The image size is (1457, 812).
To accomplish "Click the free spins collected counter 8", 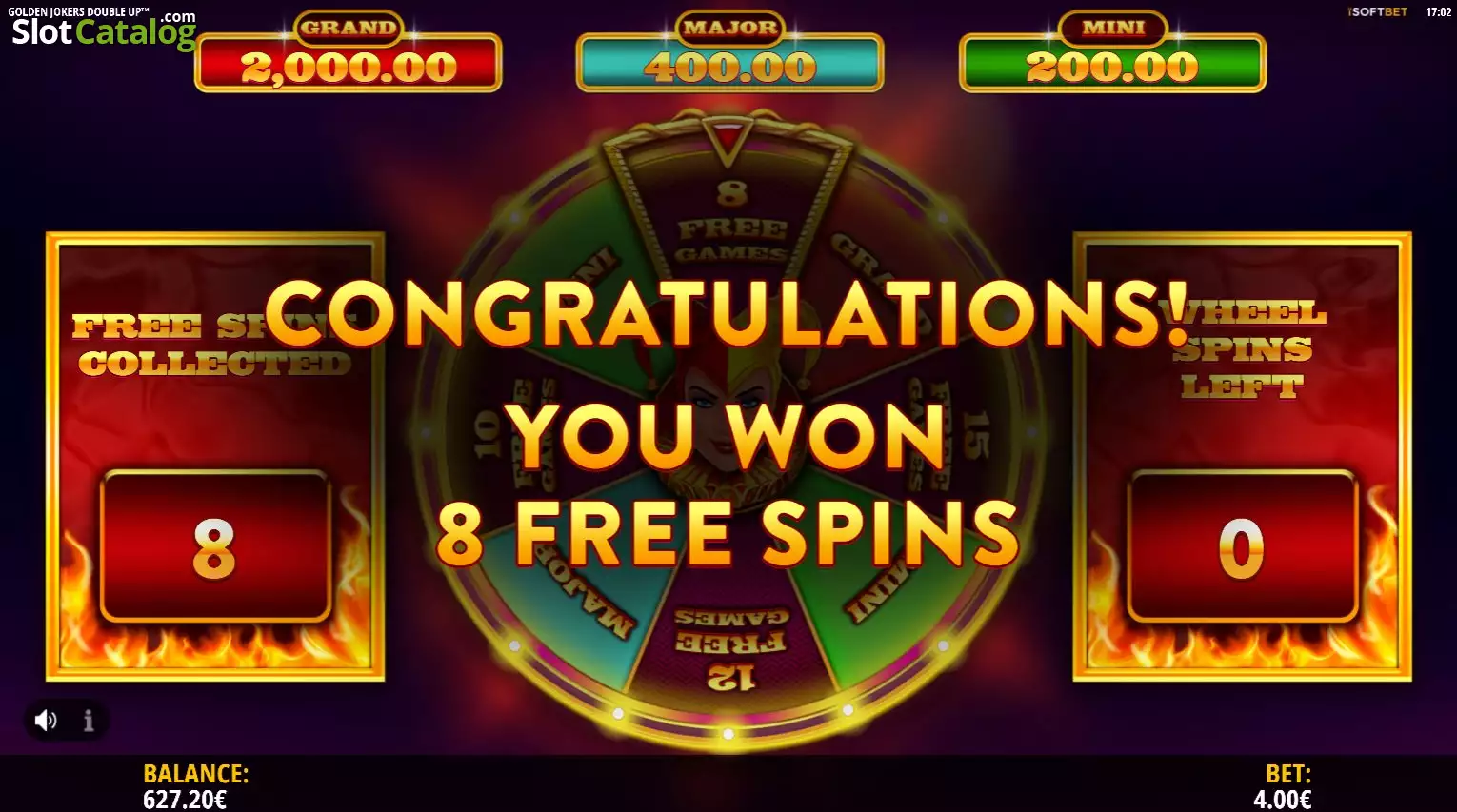I will (215, 547).
